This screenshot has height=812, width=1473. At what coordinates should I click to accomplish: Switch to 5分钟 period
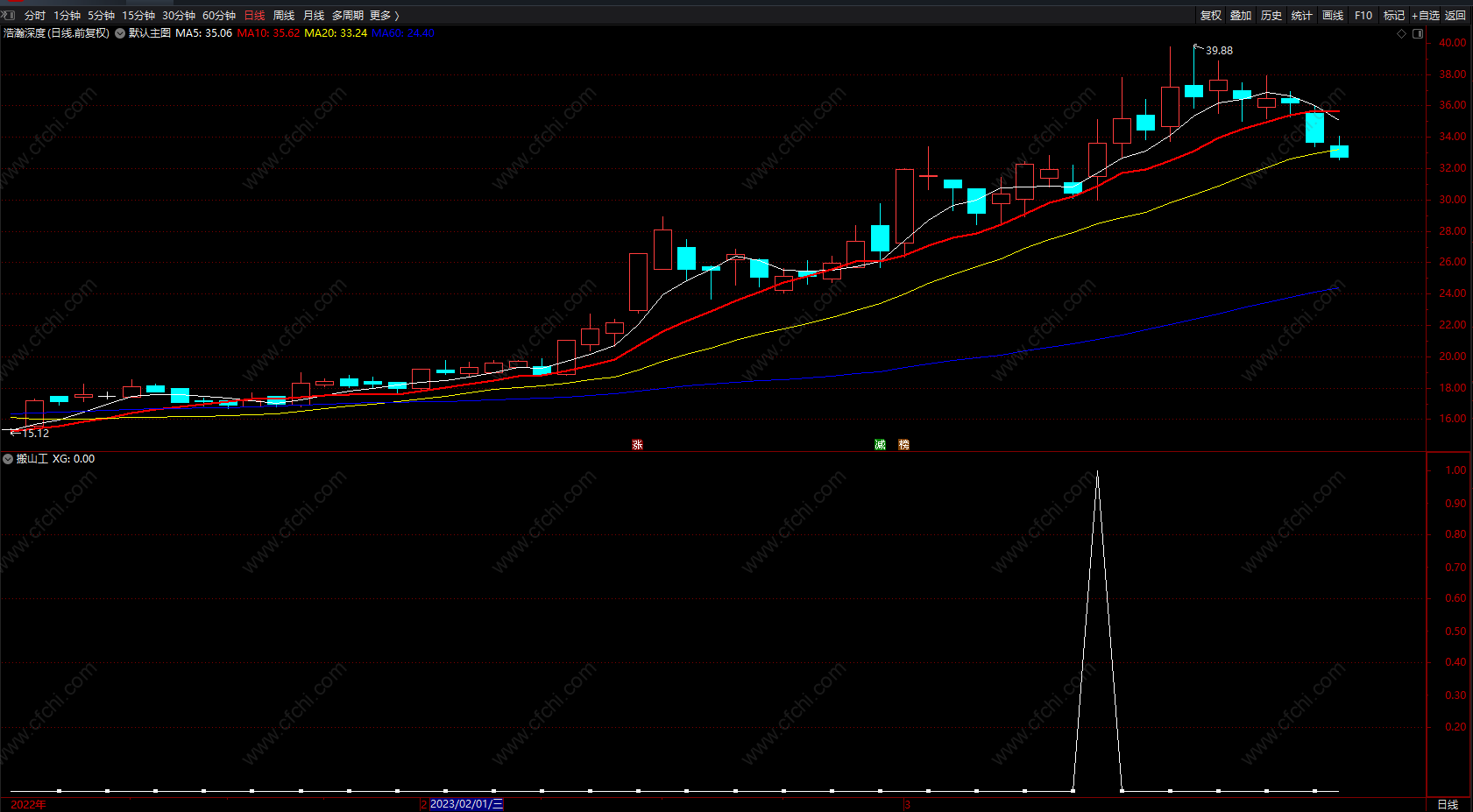coord(101,16)
